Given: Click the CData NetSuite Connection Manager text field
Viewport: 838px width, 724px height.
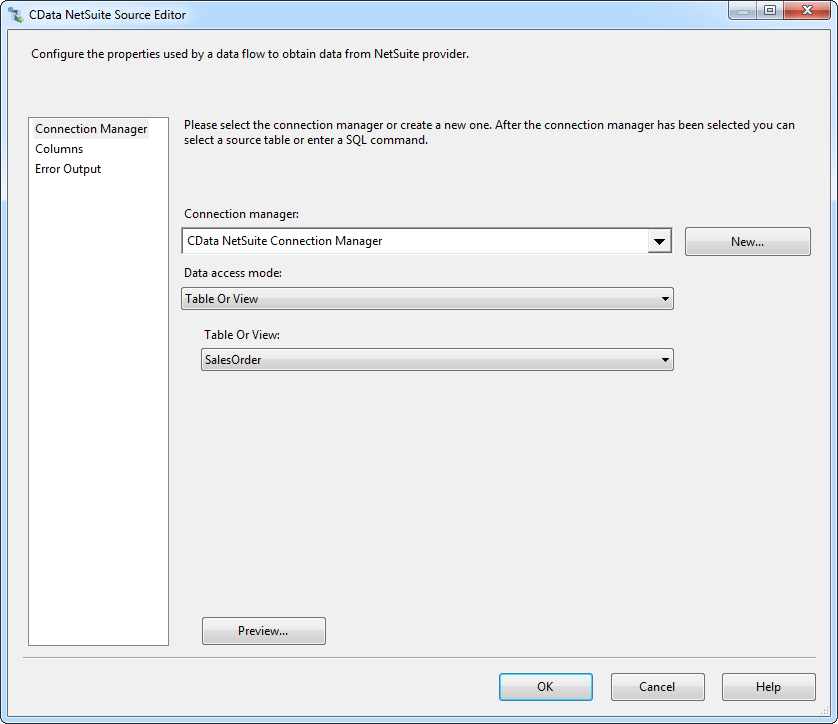Looking at the screenshot, I should click(x=414, y=241).
